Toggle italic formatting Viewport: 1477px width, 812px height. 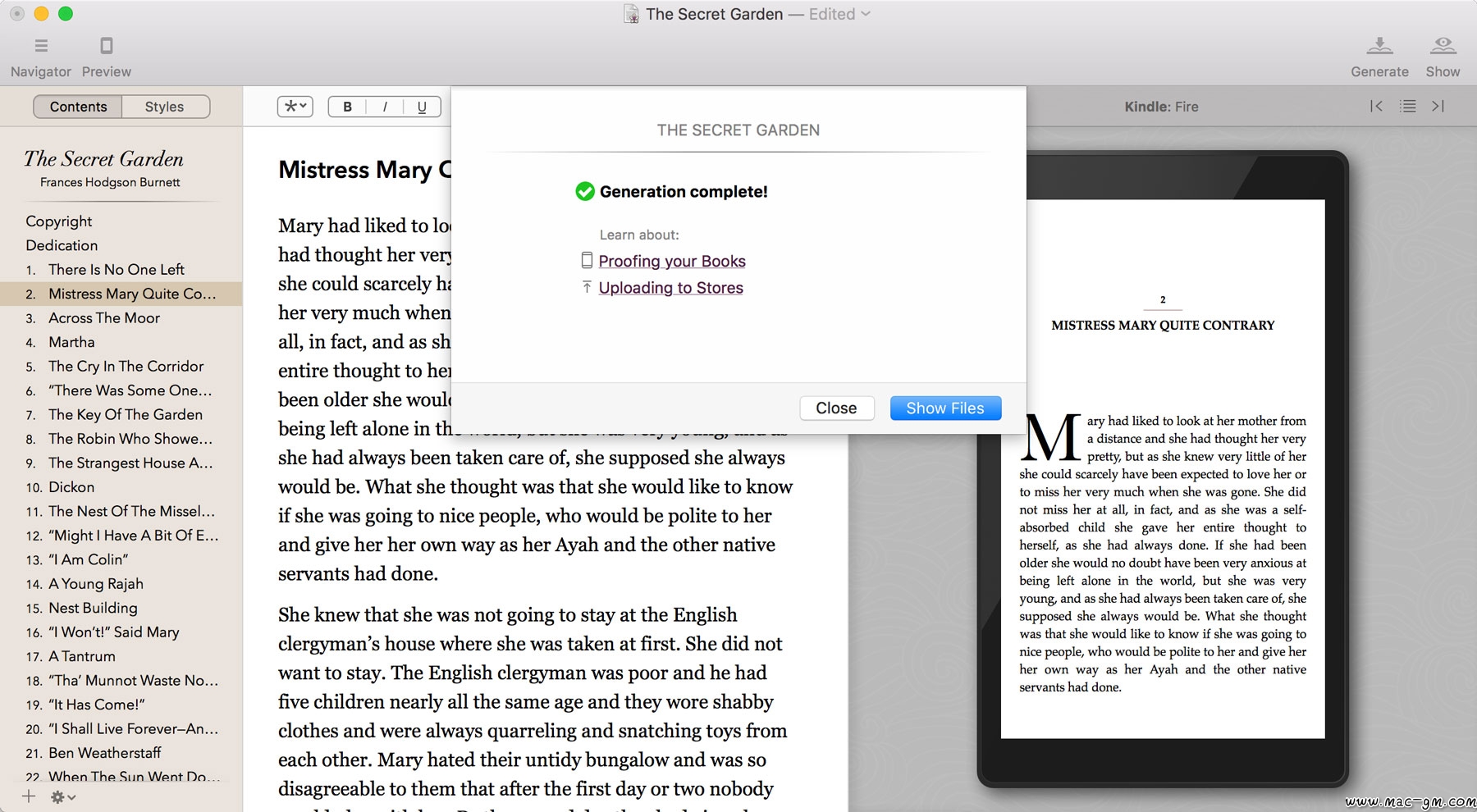click(385, 107)
